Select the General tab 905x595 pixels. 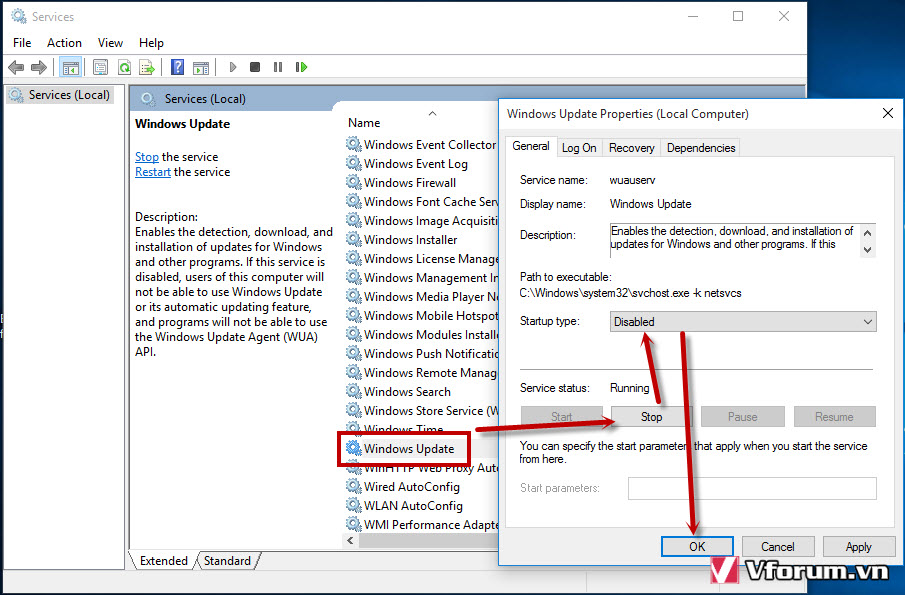click(530, 146)
